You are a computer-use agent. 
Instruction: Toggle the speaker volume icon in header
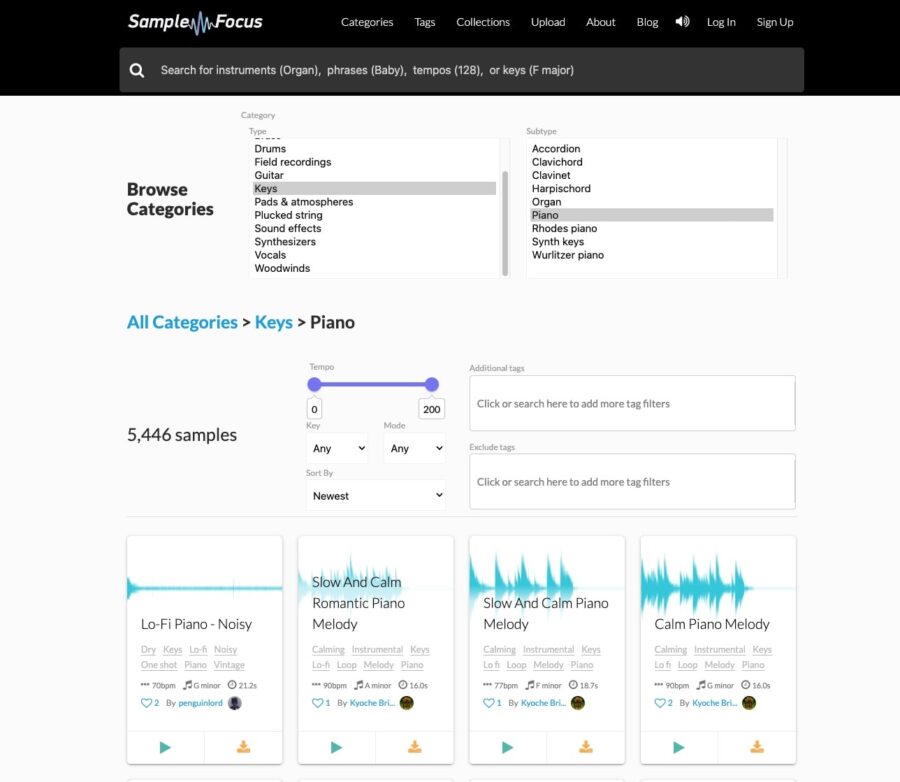tap(682, 21)
